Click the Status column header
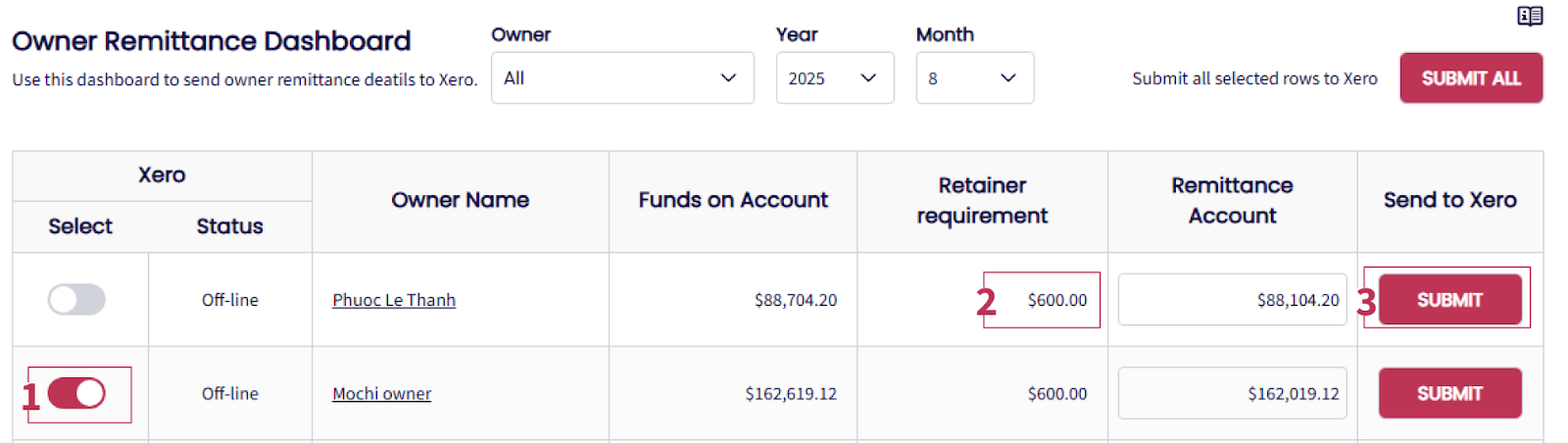 pyautogui.click(x=229, y=226)
